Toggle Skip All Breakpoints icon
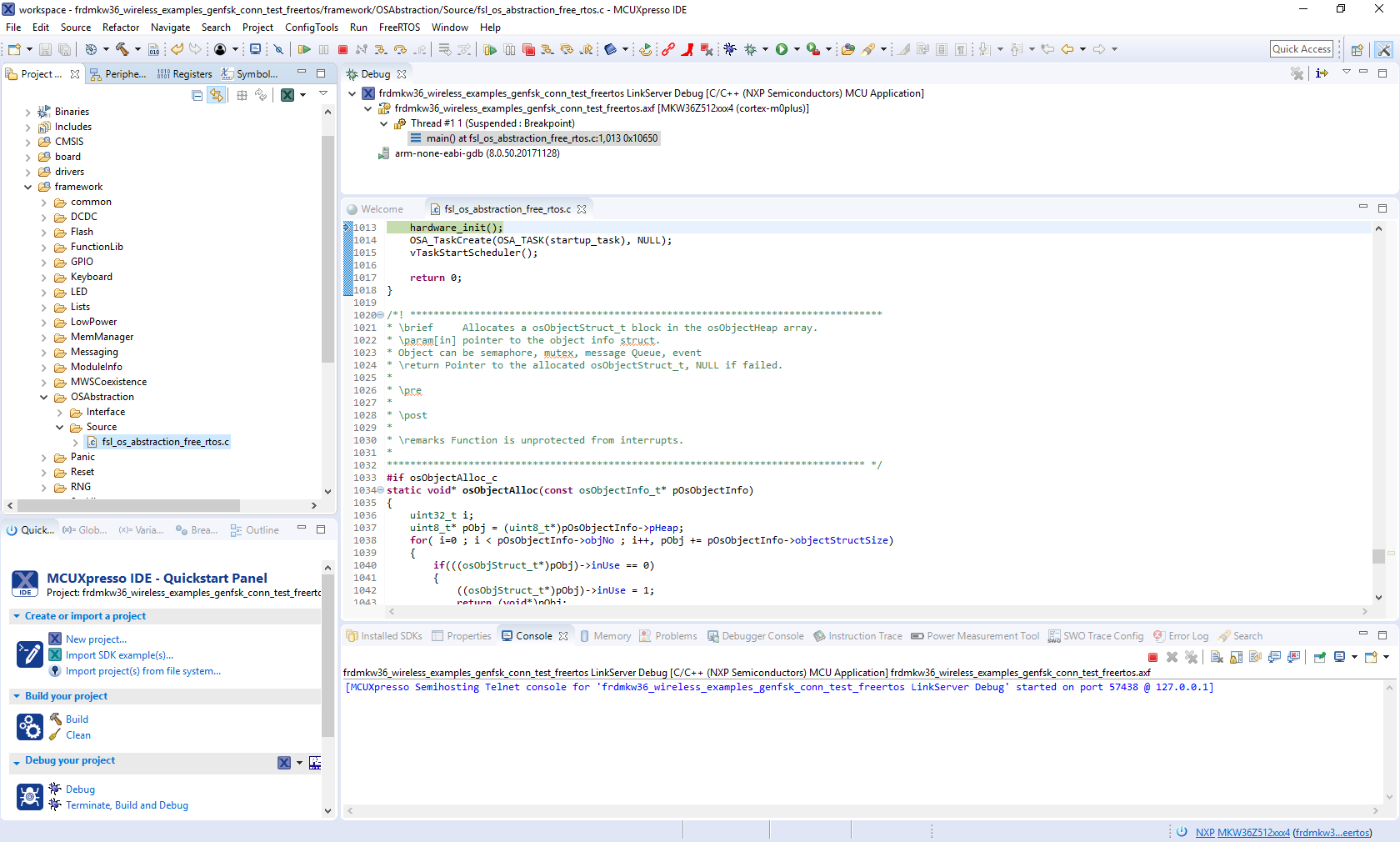Image resolution: width=1400 pixels, height=842 pixels. [x=279, y=50]
